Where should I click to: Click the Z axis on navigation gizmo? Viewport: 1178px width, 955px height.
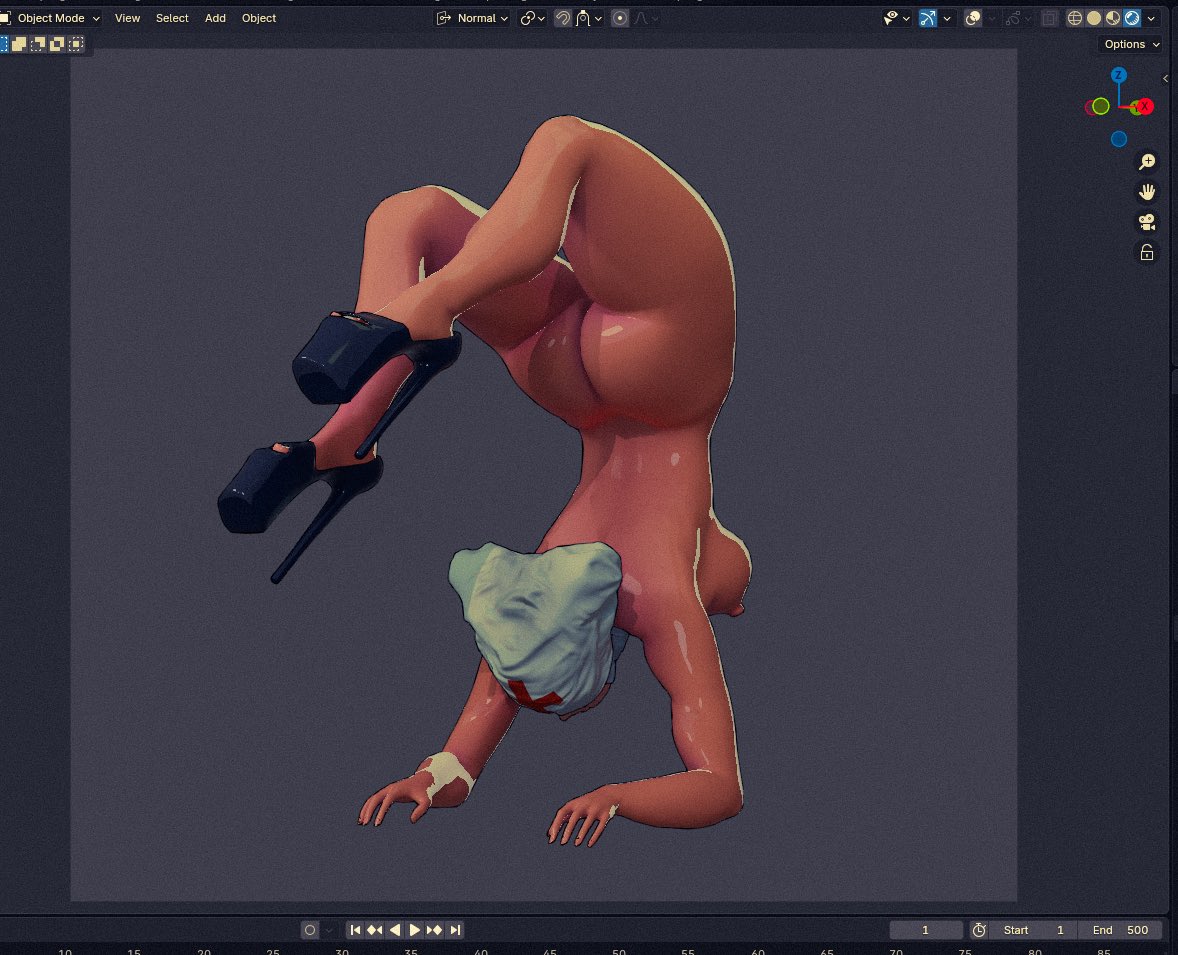(1119, 75)
